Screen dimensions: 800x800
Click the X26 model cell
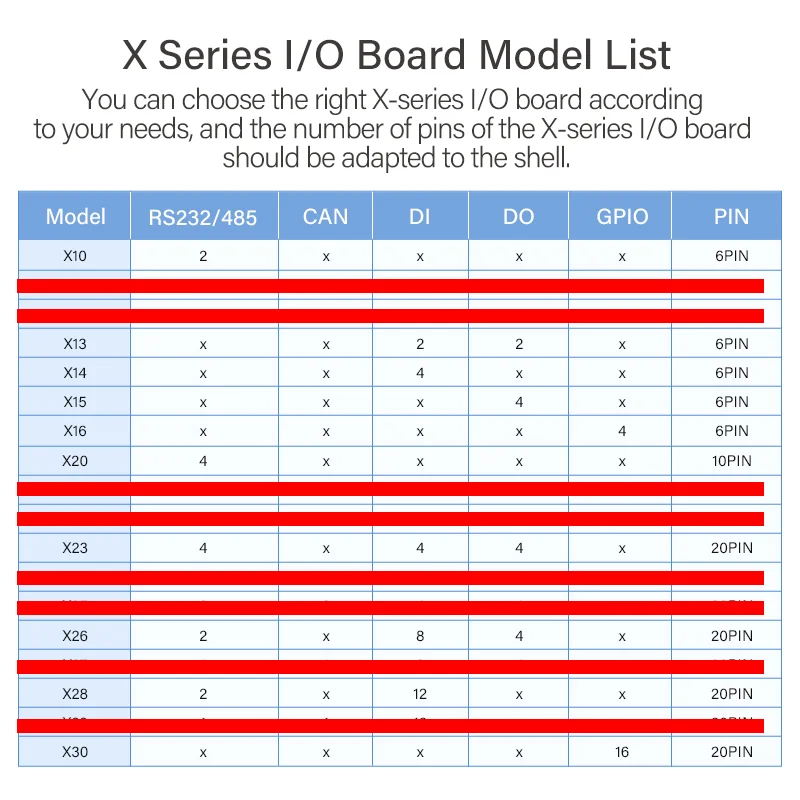click(75, 636)
